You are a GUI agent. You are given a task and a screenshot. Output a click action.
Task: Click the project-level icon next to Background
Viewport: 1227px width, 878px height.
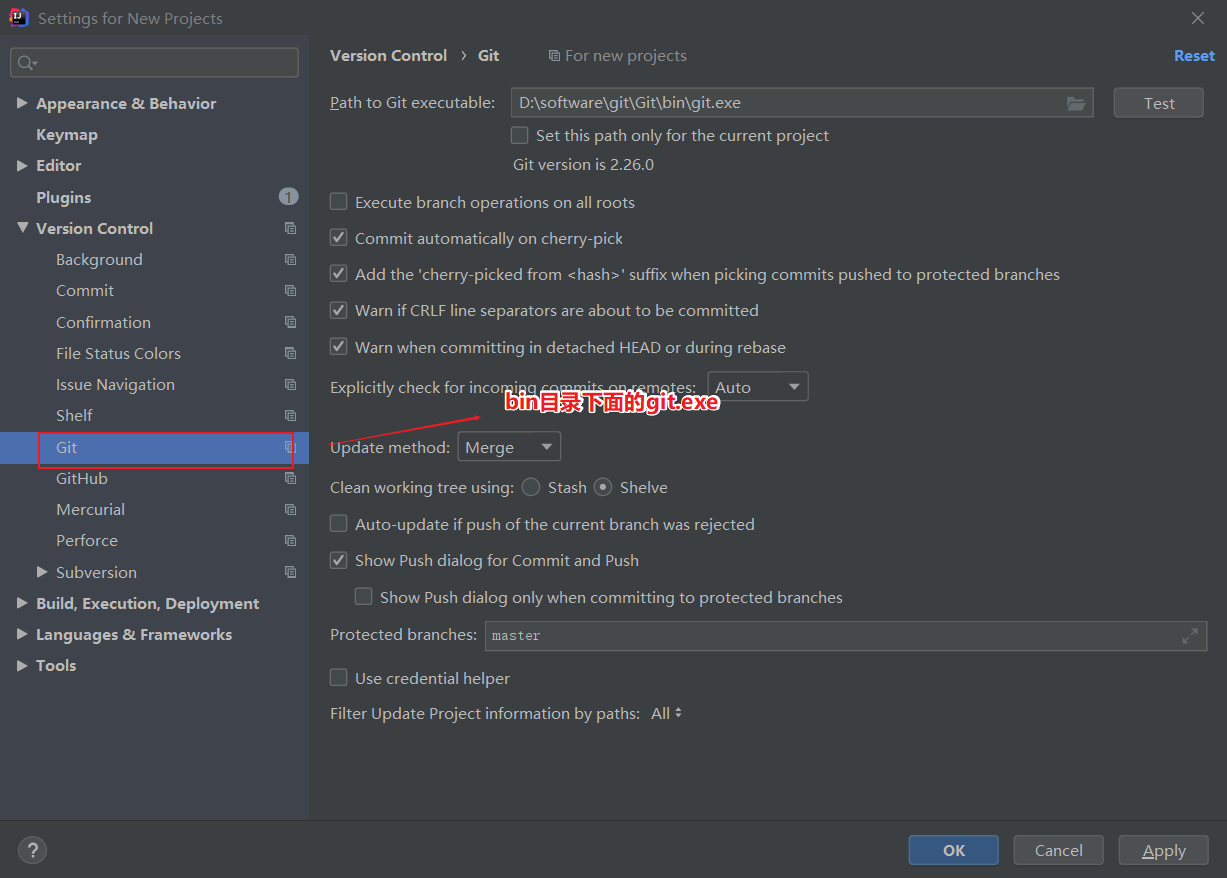coord(290,259)
